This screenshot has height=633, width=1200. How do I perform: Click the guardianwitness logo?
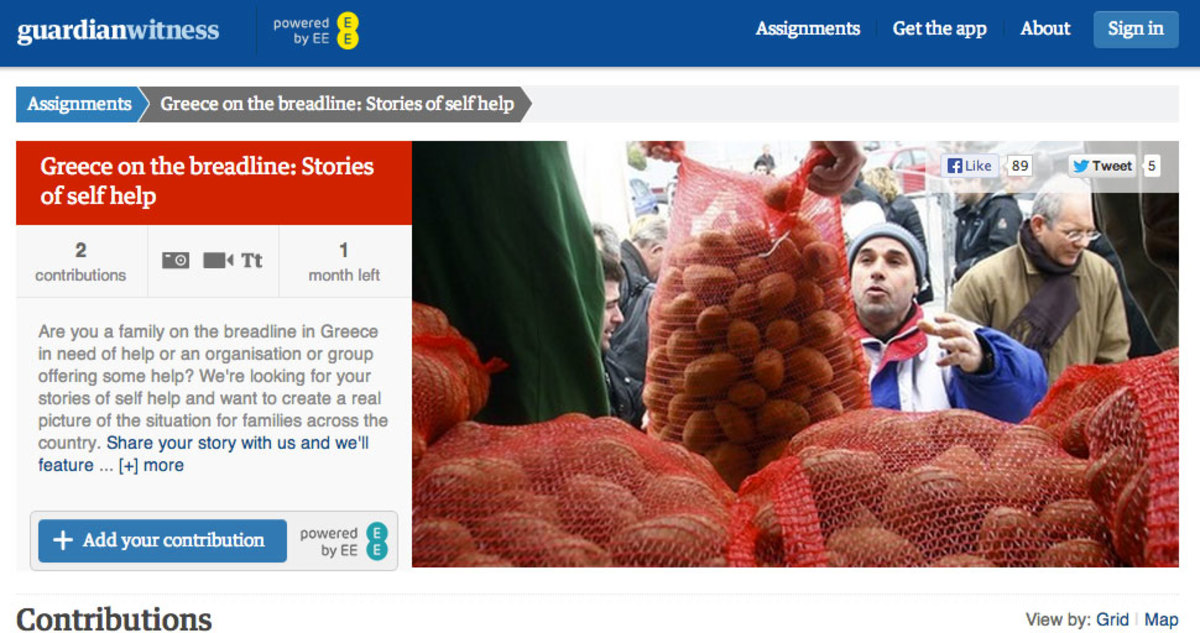(118, 30)
